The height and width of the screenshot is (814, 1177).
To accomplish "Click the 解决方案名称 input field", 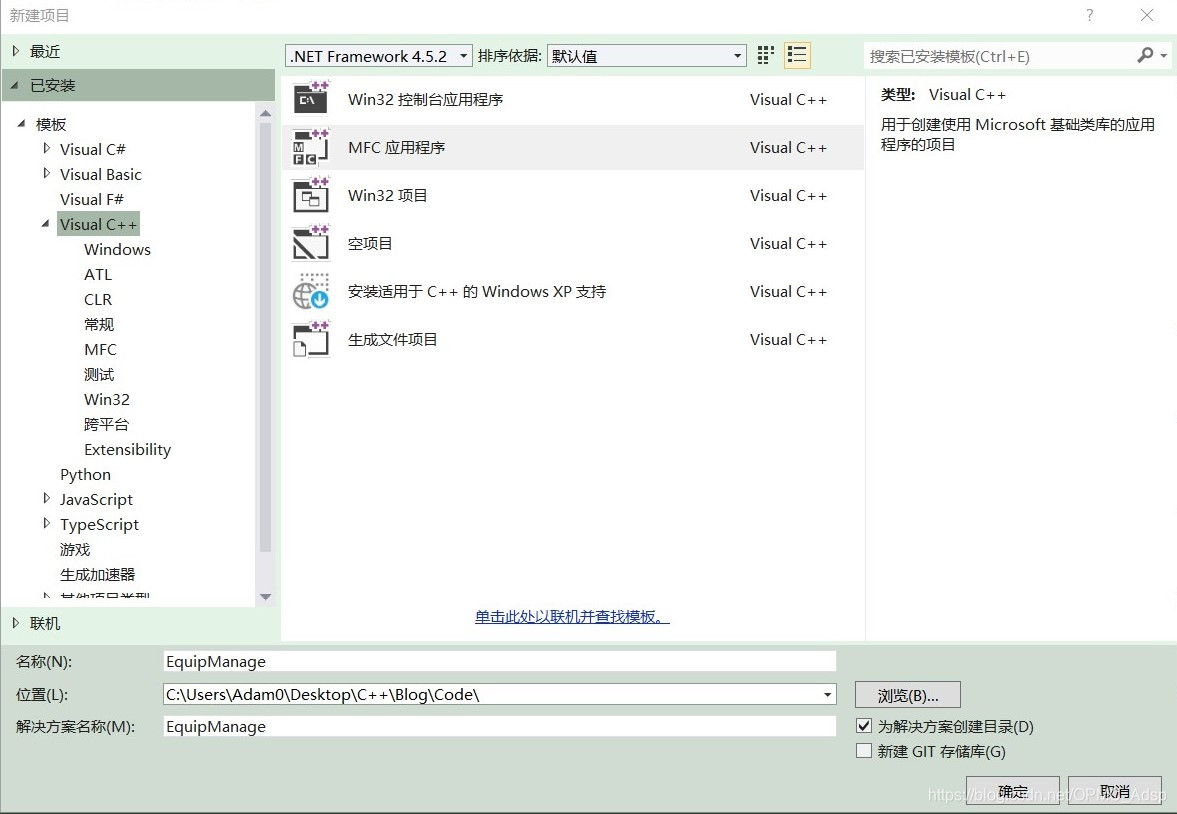I will pyautogui.click(x=499, y=726).
